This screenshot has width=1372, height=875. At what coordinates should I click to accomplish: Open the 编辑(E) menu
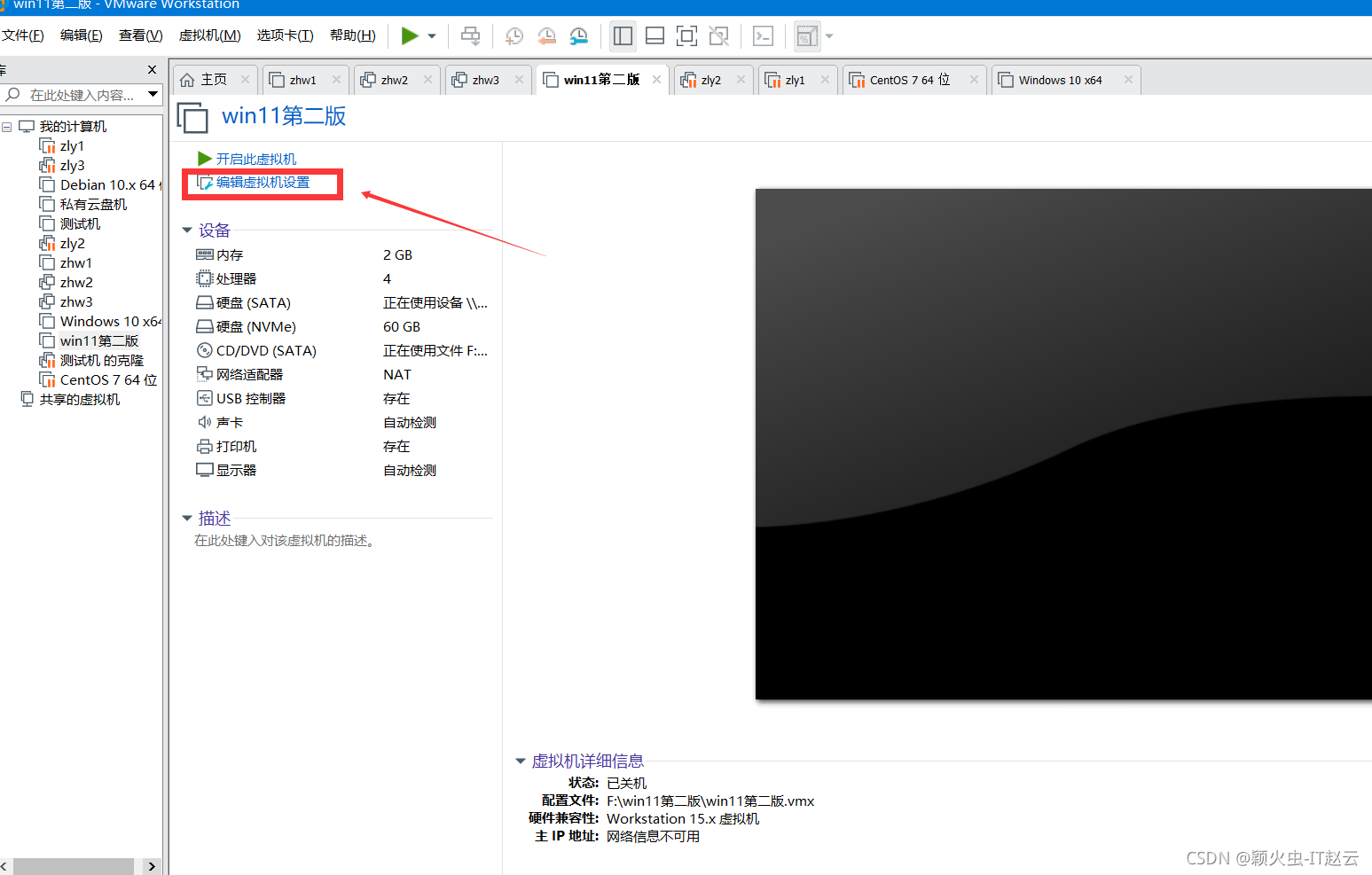point(82,35)
